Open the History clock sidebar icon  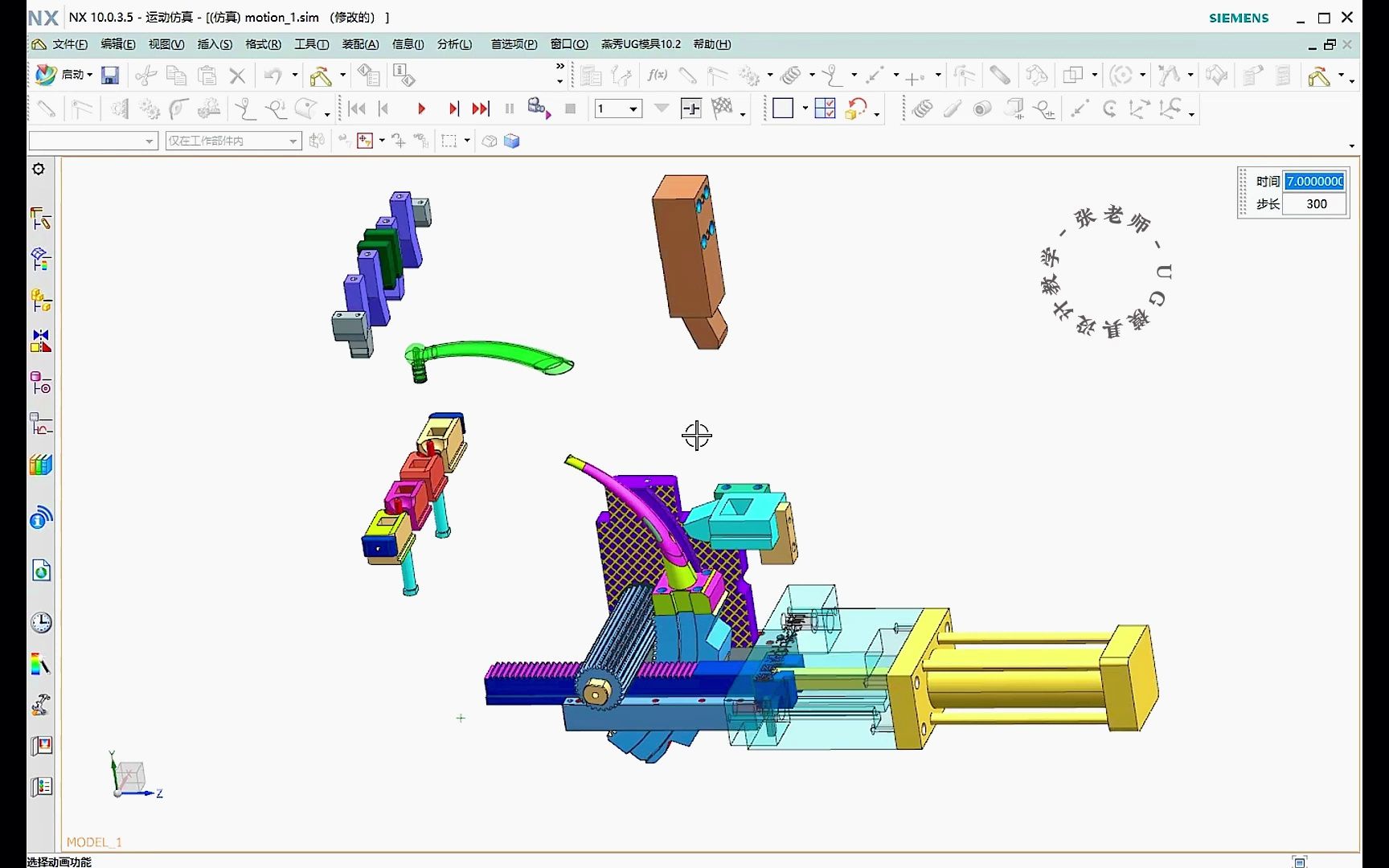(x=41, y=622)
